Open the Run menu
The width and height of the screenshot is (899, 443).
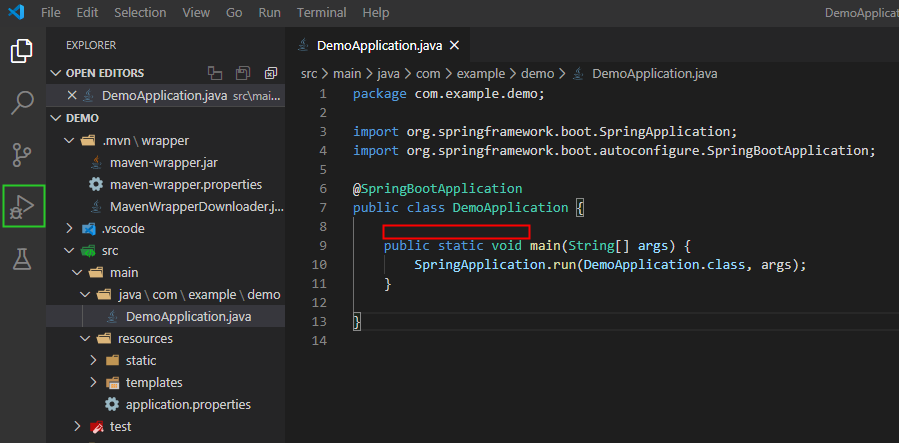(269, 12)
